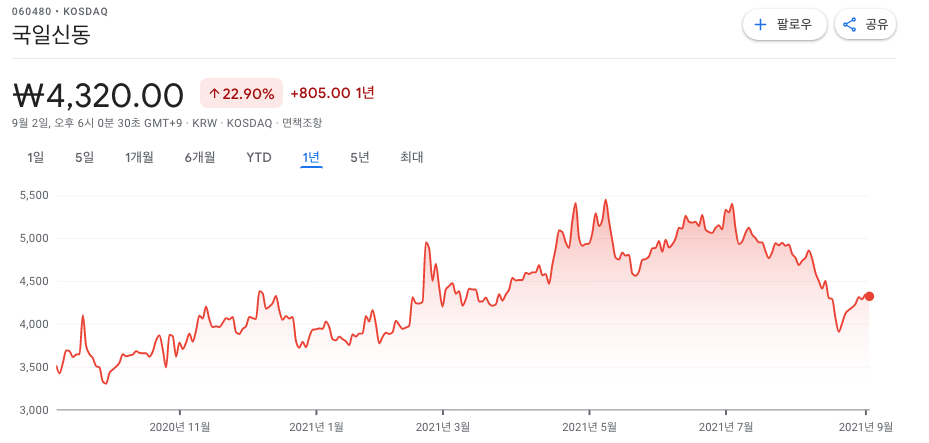929x443 pixels.
Task: Click the 3,000 y-axis label
Action: [x=36, y=410]
